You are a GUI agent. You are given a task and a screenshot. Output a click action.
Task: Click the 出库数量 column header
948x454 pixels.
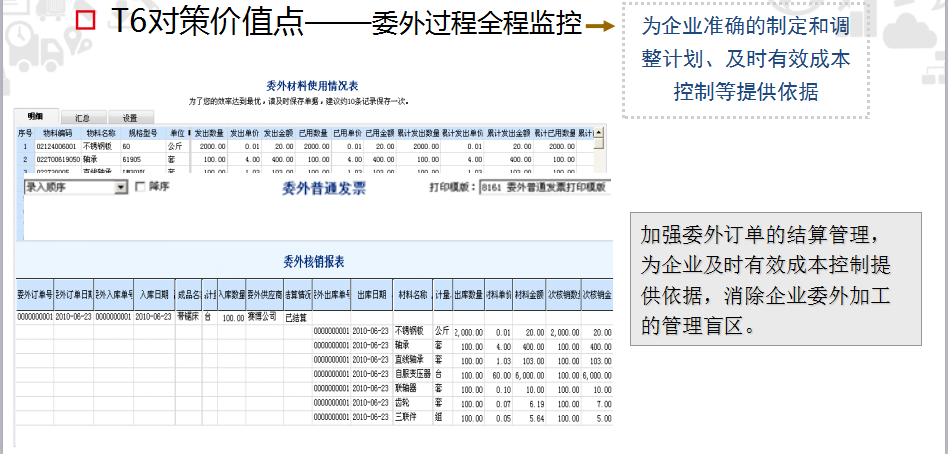(x=468, y=295)
